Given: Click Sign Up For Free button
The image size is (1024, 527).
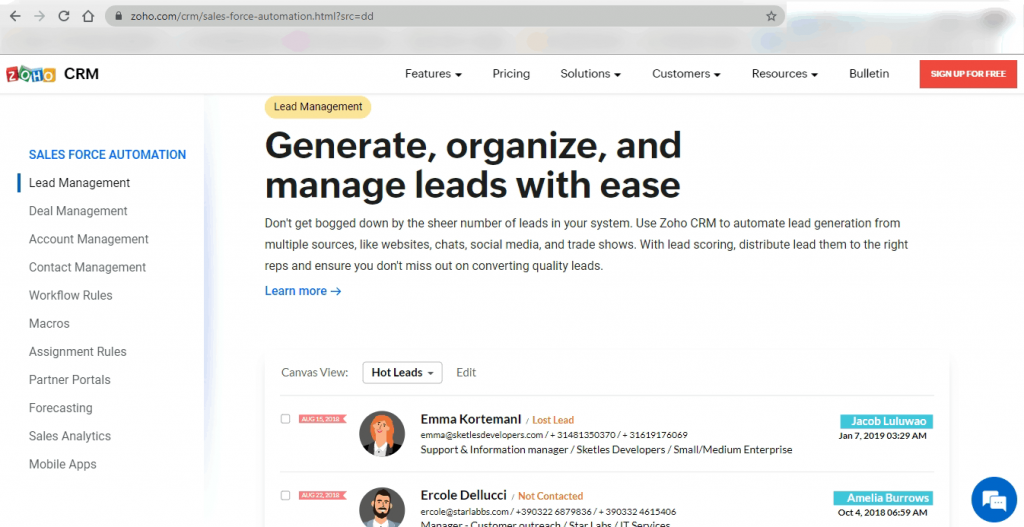Looking at the screenshot, I should 968,74.
